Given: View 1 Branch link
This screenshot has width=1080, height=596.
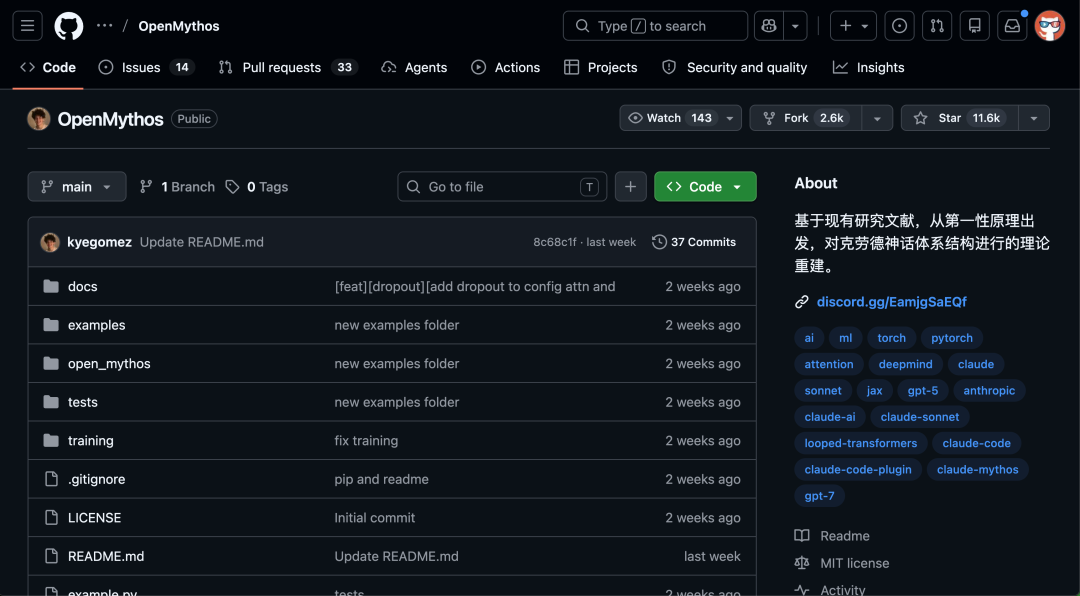Looking at the screenshot, I should (x=177, y=187).
